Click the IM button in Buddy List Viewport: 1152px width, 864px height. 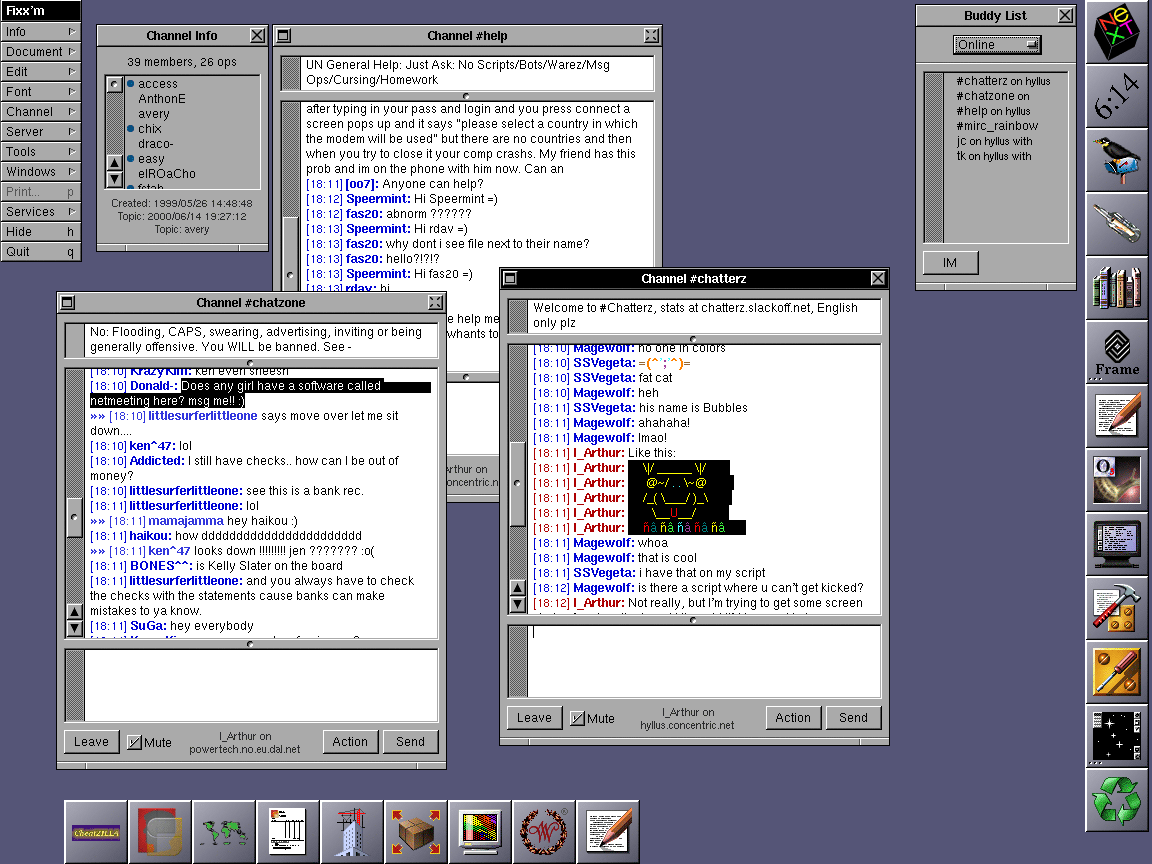pyautogui.click(x=950, y=262)
